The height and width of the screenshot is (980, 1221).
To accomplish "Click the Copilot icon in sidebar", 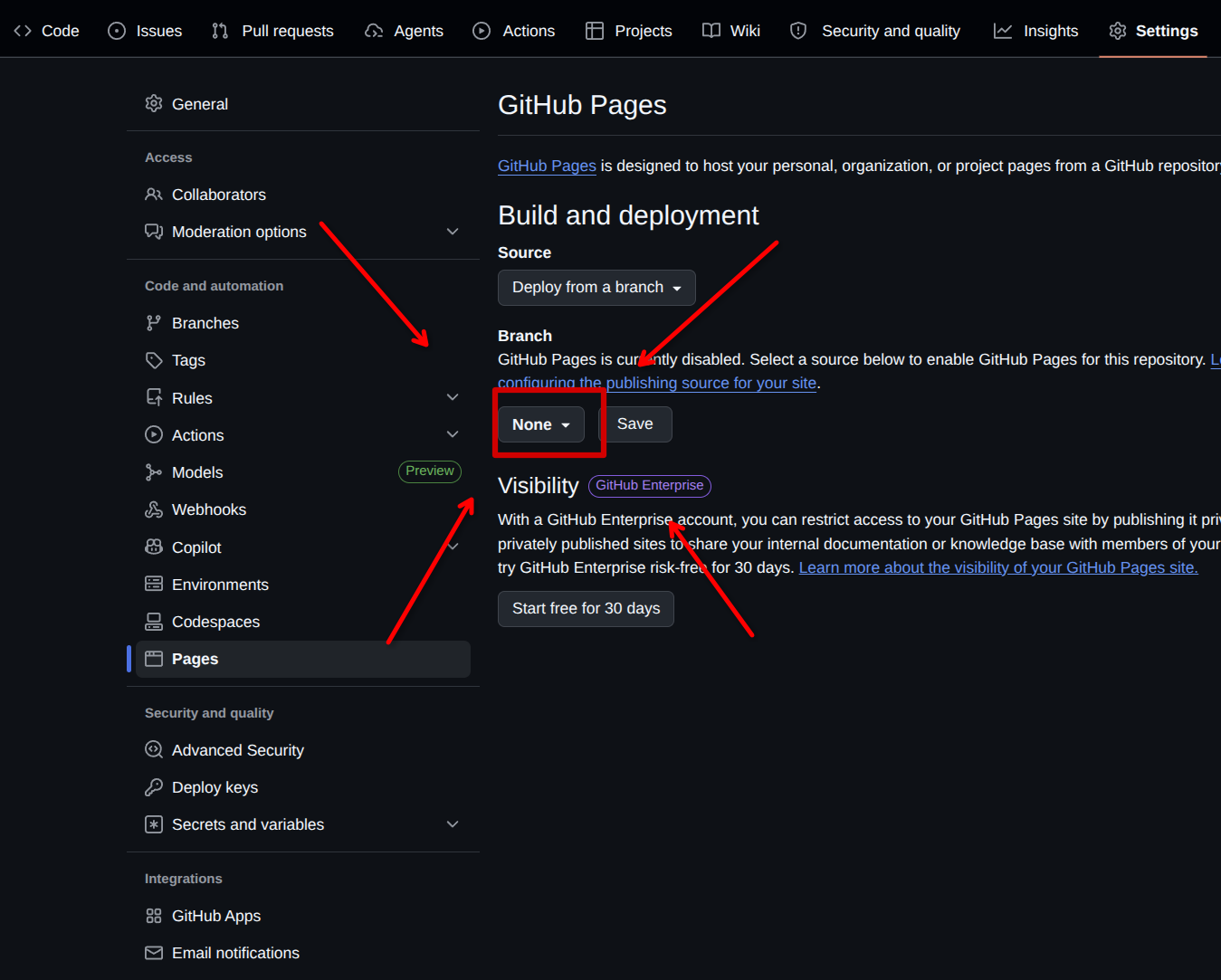I will (x=154, y=547).
